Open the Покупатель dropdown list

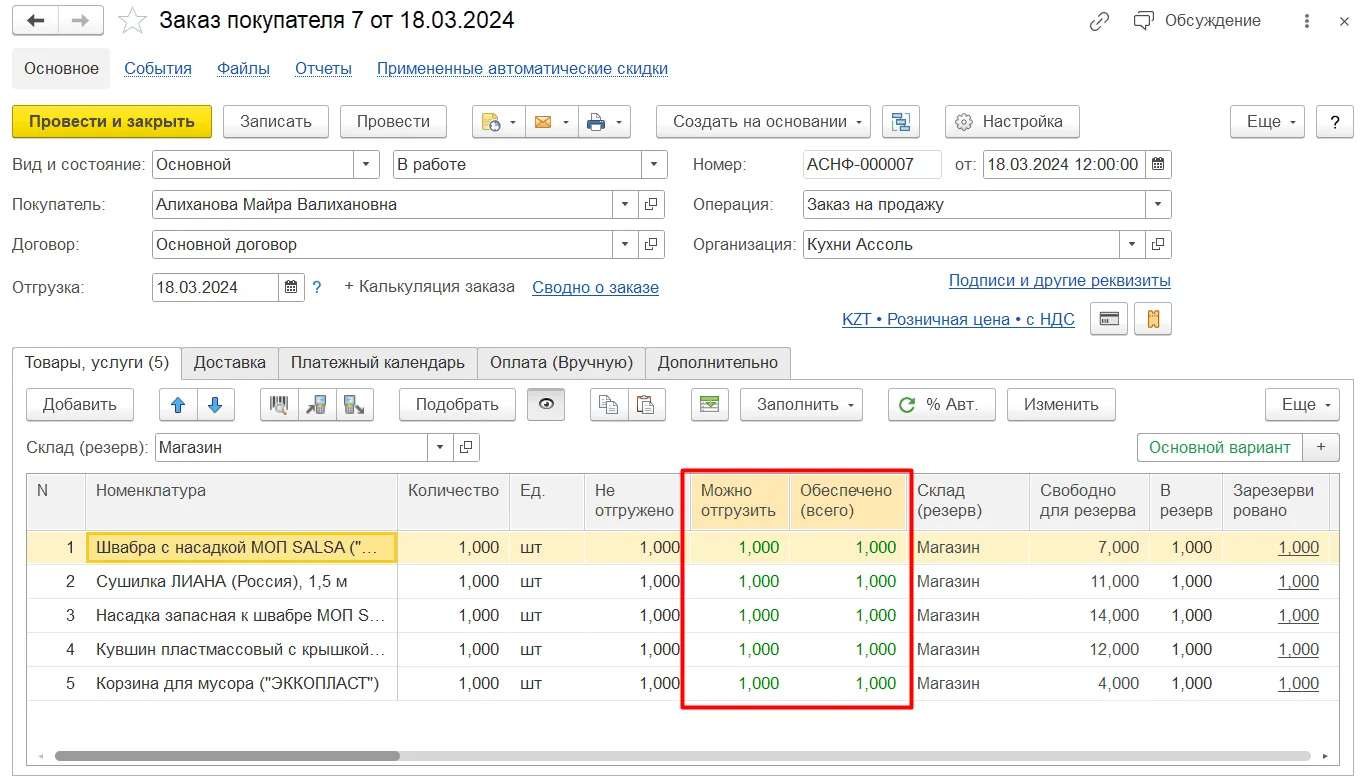[x=625, y=205]
